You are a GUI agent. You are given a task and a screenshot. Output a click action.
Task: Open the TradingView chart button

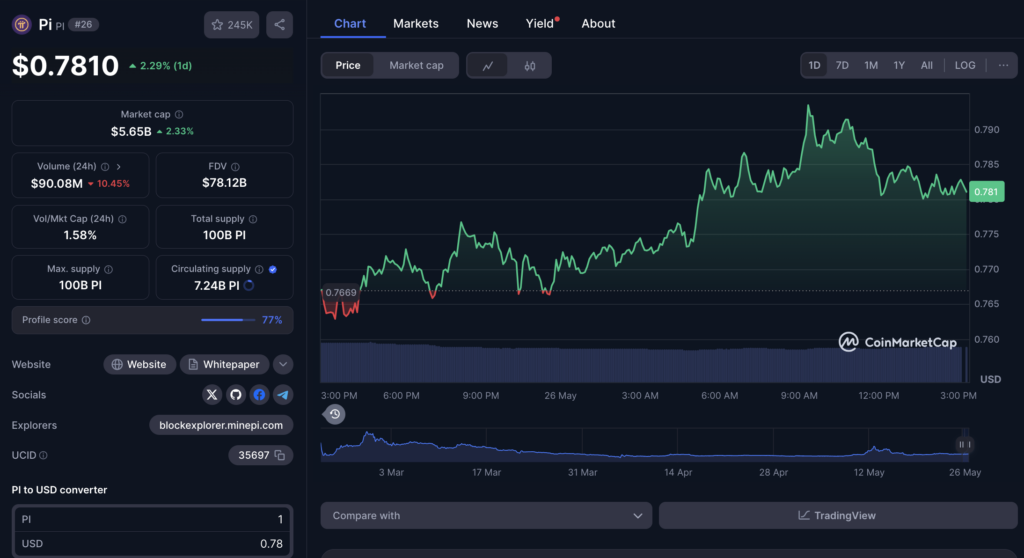click(838, 516)
